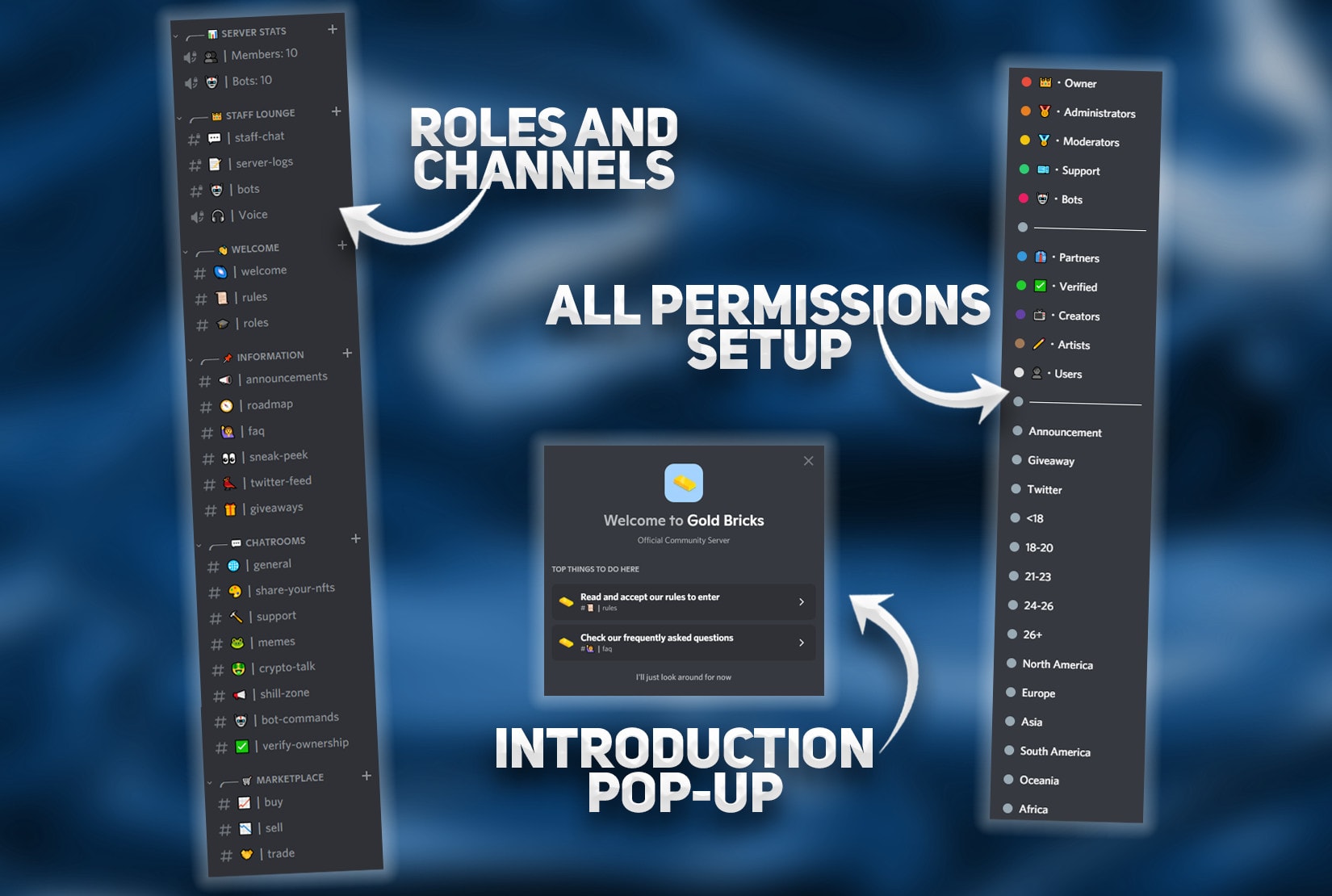Click 'Read and accept our rules to enter'
Viewport: 1332px width, 896px height.
click(682, 601)
